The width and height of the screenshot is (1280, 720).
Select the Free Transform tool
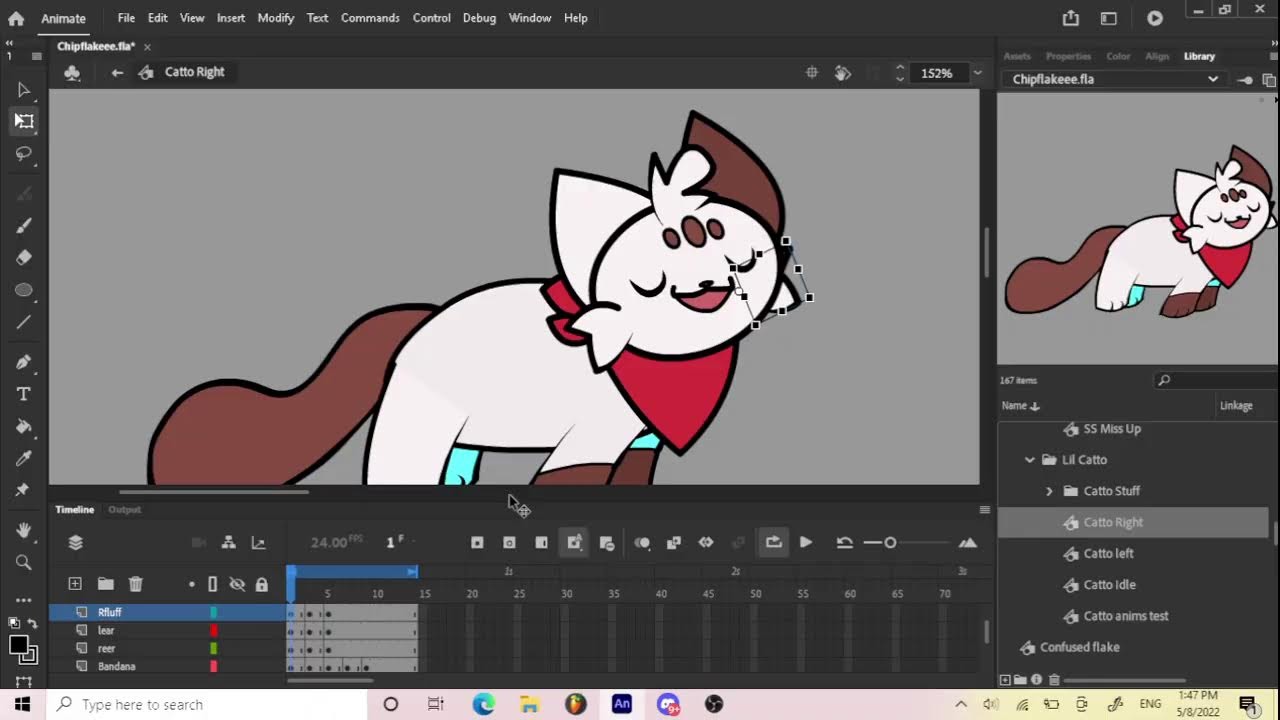[24, 121]
